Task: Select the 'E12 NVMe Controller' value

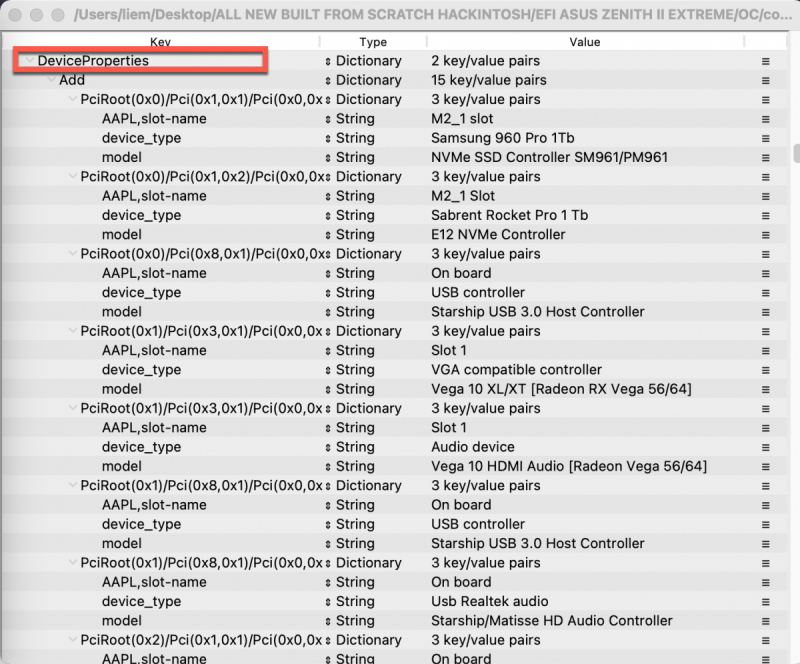Action: click(498, 234)
